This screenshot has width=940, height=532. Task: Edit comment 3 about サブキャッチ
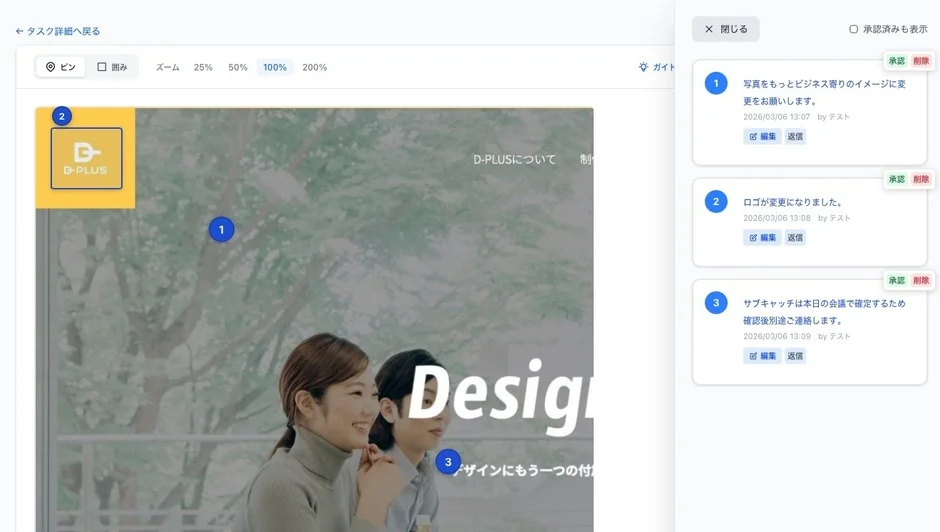(x=763, y=356)
